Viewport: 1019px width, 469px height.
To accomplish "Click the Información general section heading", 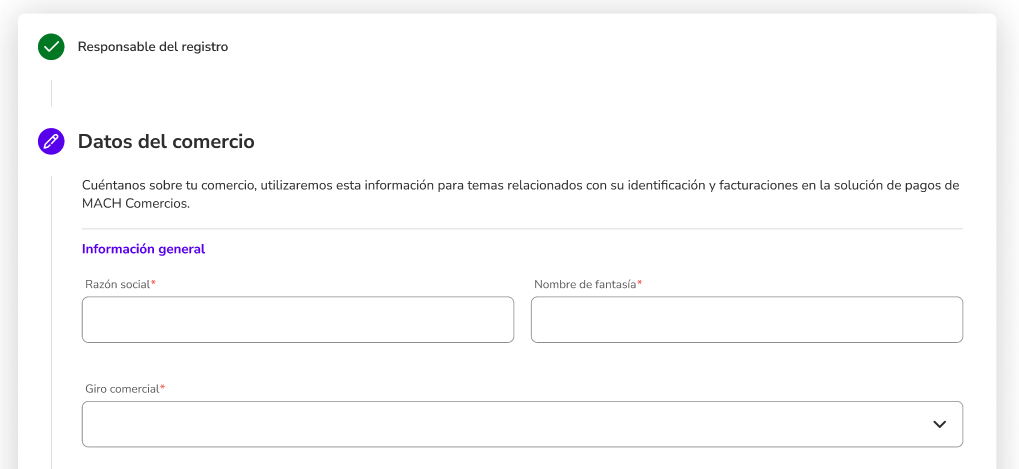I will [144, 249].
